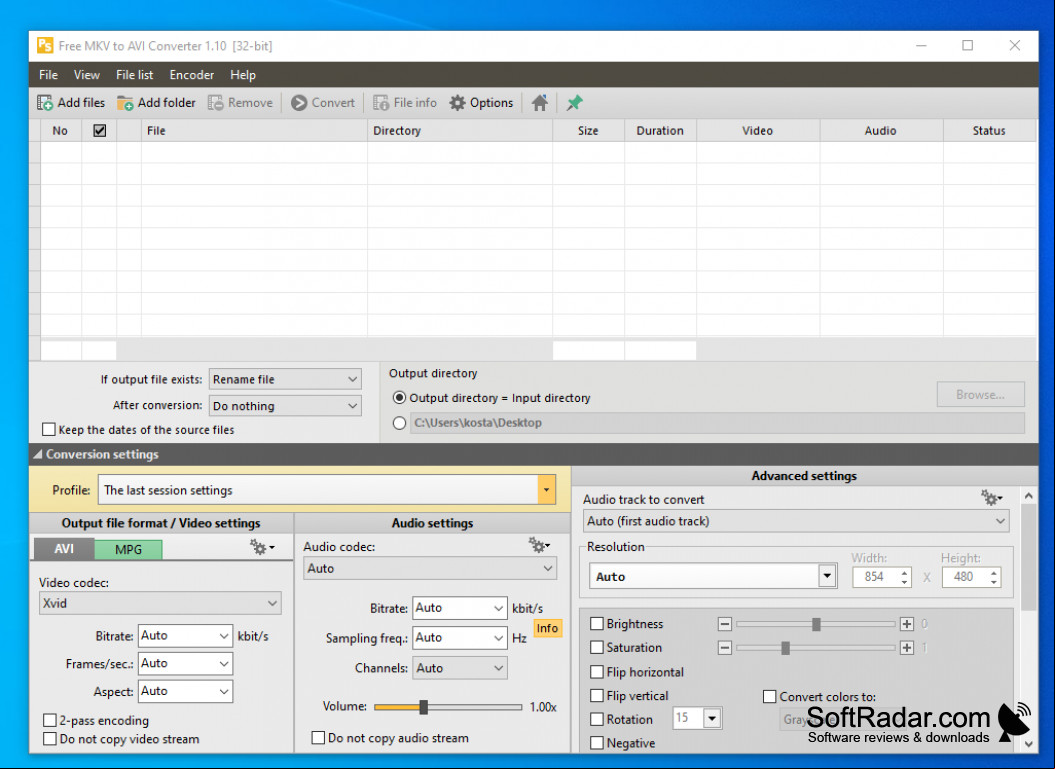Click the Remove toolbar icon
The height and width of the screenshot is (769, 1055).
(215, 103)
